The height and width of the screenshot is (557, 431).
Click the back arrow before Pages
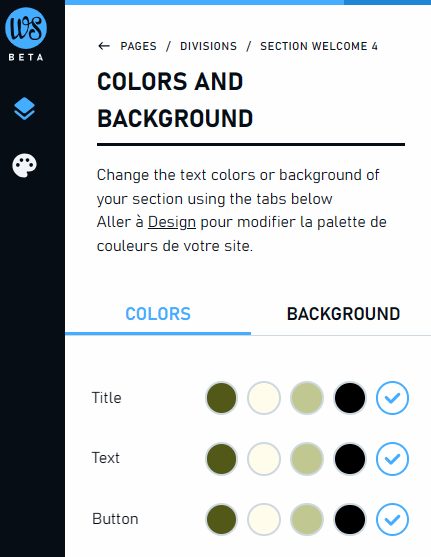(104, 46)
